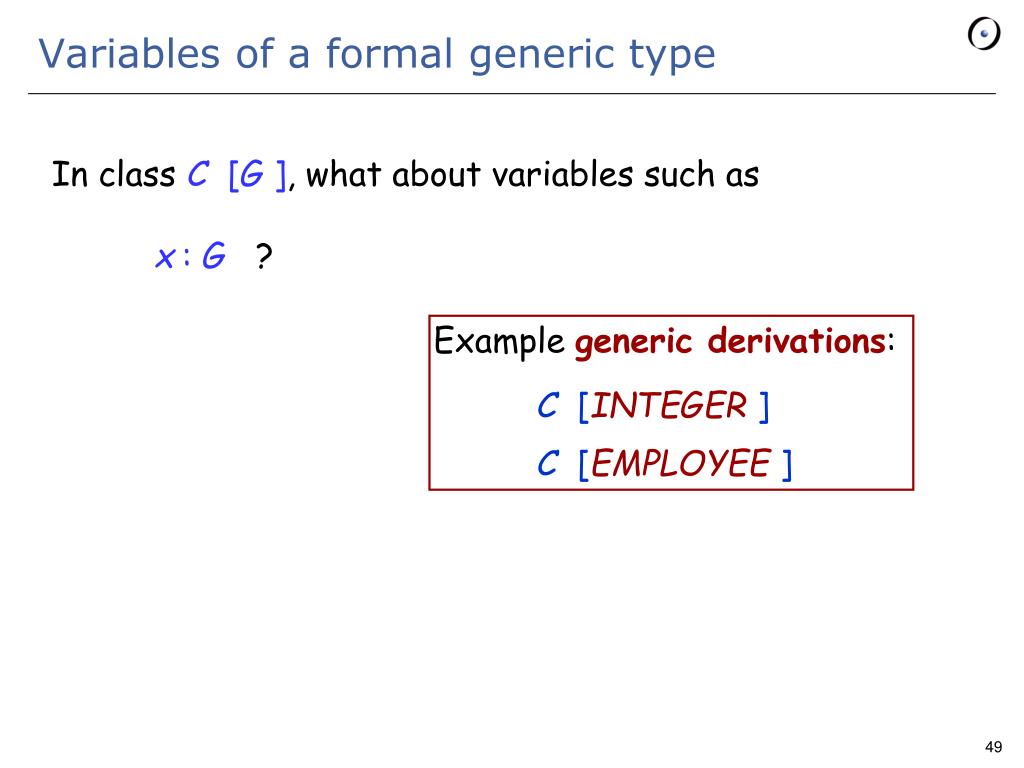This screenshot has width=1024, height=768.
Task: Click the question mark after x : G
Action: [x=263, y=256]
